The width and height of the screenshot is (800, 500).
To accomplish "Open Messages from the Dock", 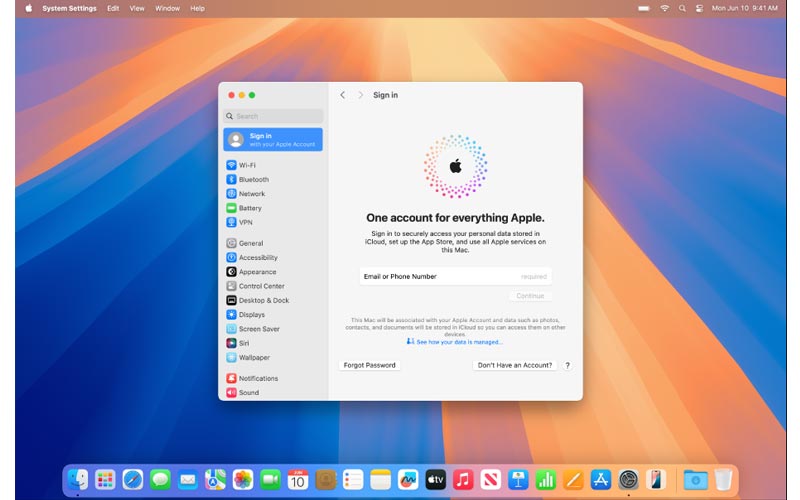I will 160,480.
